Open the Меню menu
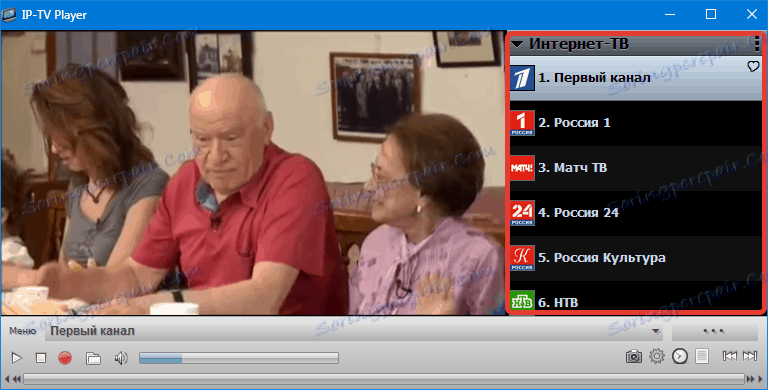Viewport: 768px width, 390px height. (23, 331)
